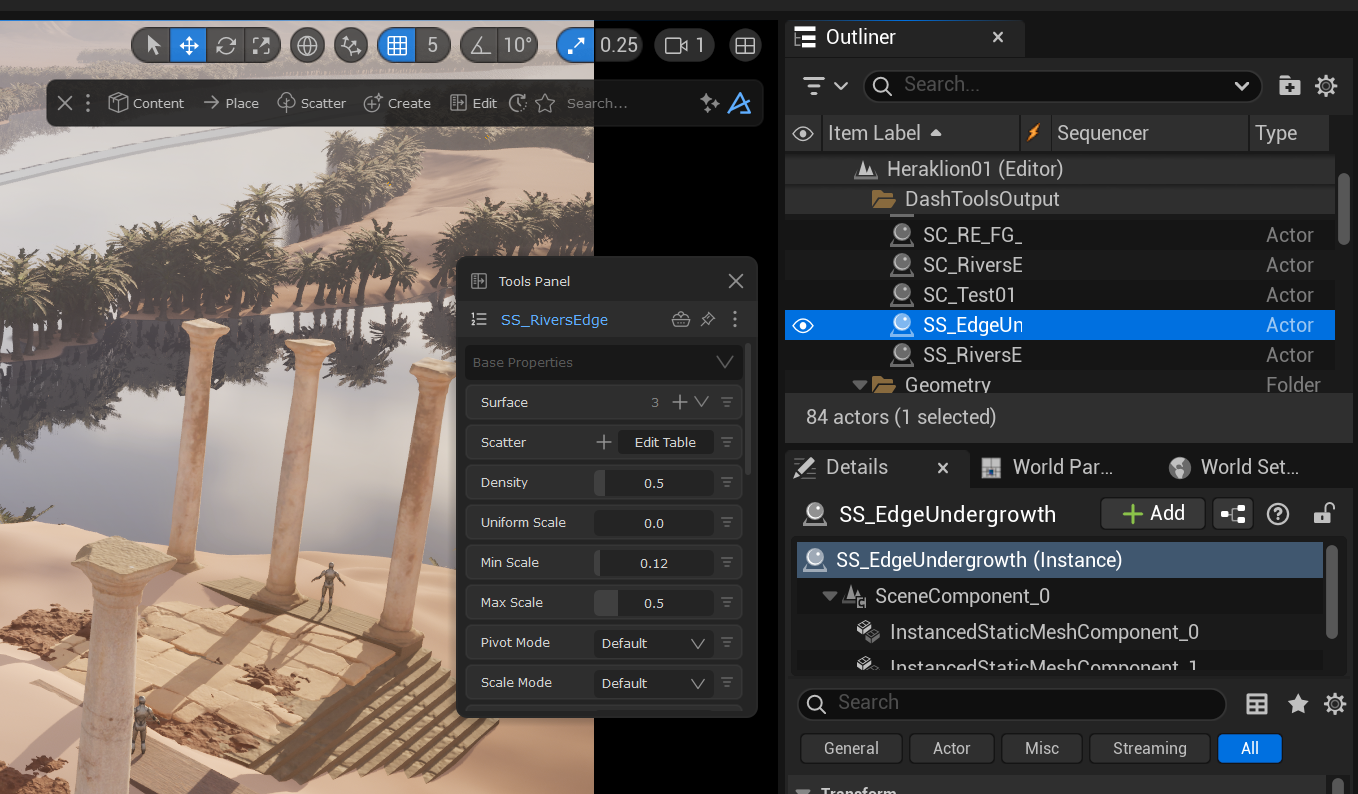1358x794 pixels.
Task: Open Tools Panel three-dot options menu
Action: click(x=735, y=320)
